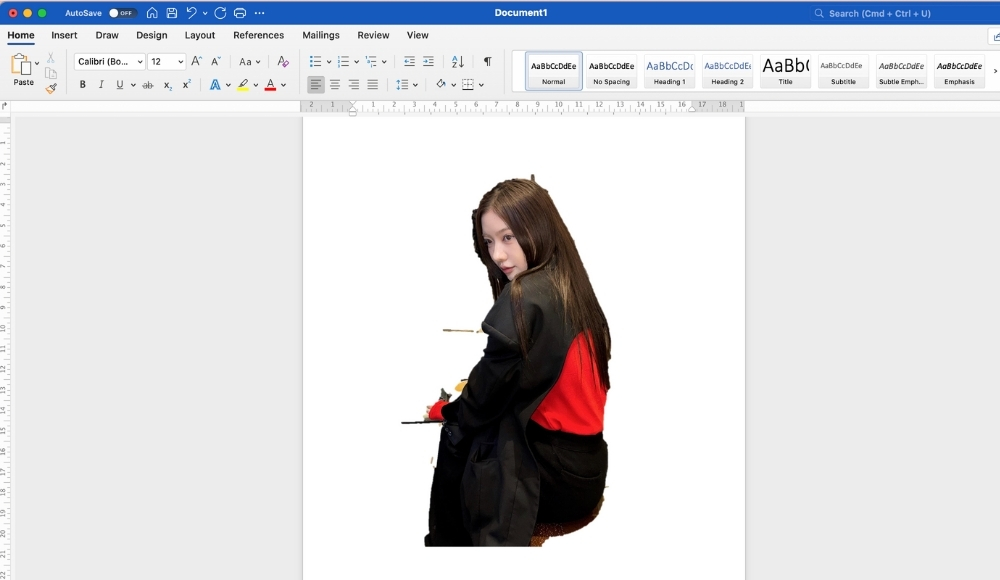Switch to the Insert tab
This screenshot has width=1000, height=580.
(x=64, y=35)
